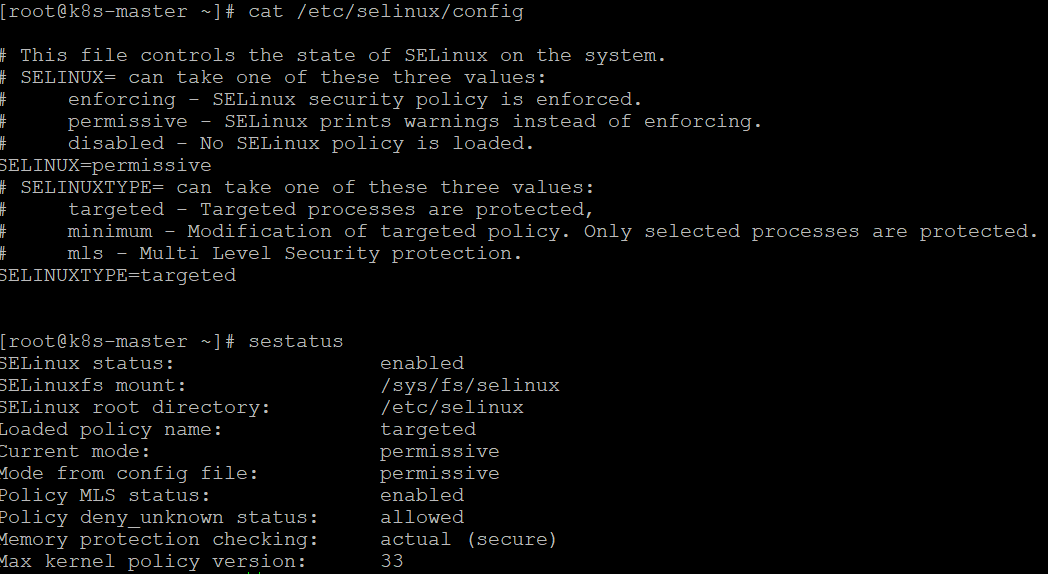Viewport: 1048px width, 574px height.
Task: Click the 'targeted' value of Loaded policy name
Action: tap(428, 429)
